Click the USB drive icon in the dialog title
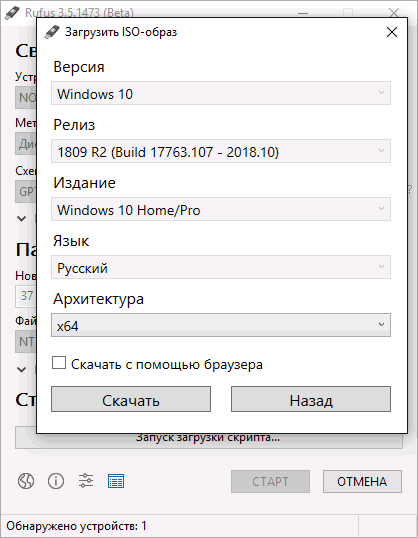This screenshot has height=538, width=418. pos(52,32)
